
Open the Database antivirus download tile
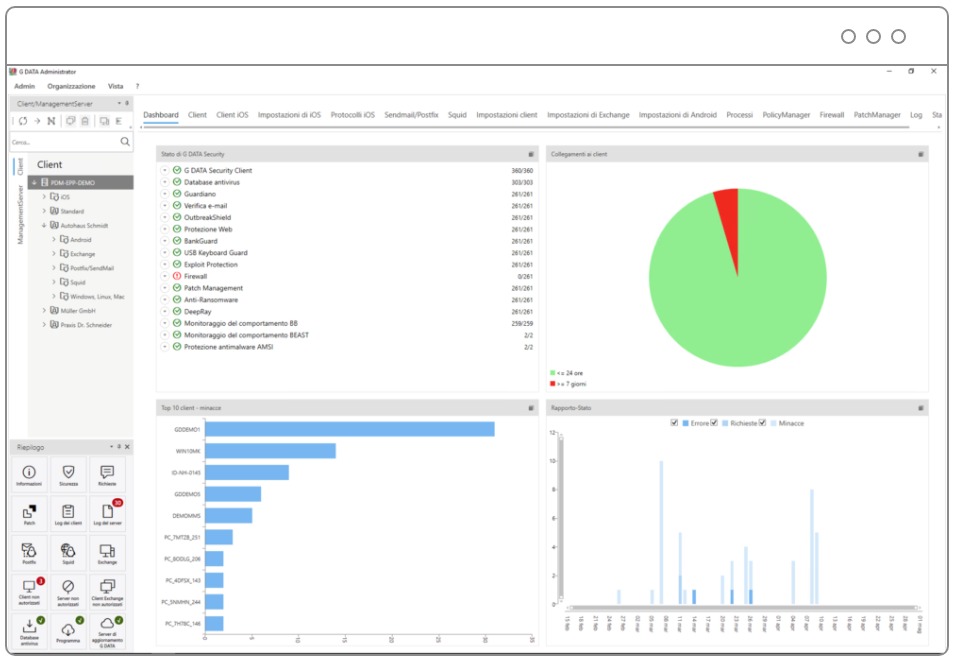pos(29,632)
